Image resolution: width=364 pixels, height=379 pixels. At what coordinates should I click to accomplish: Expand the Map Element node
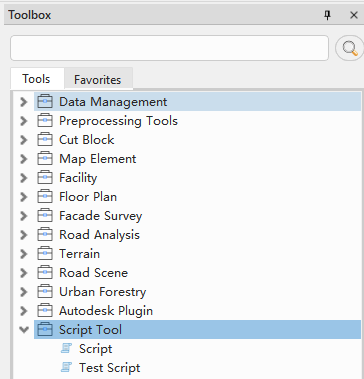pos(24,159)
